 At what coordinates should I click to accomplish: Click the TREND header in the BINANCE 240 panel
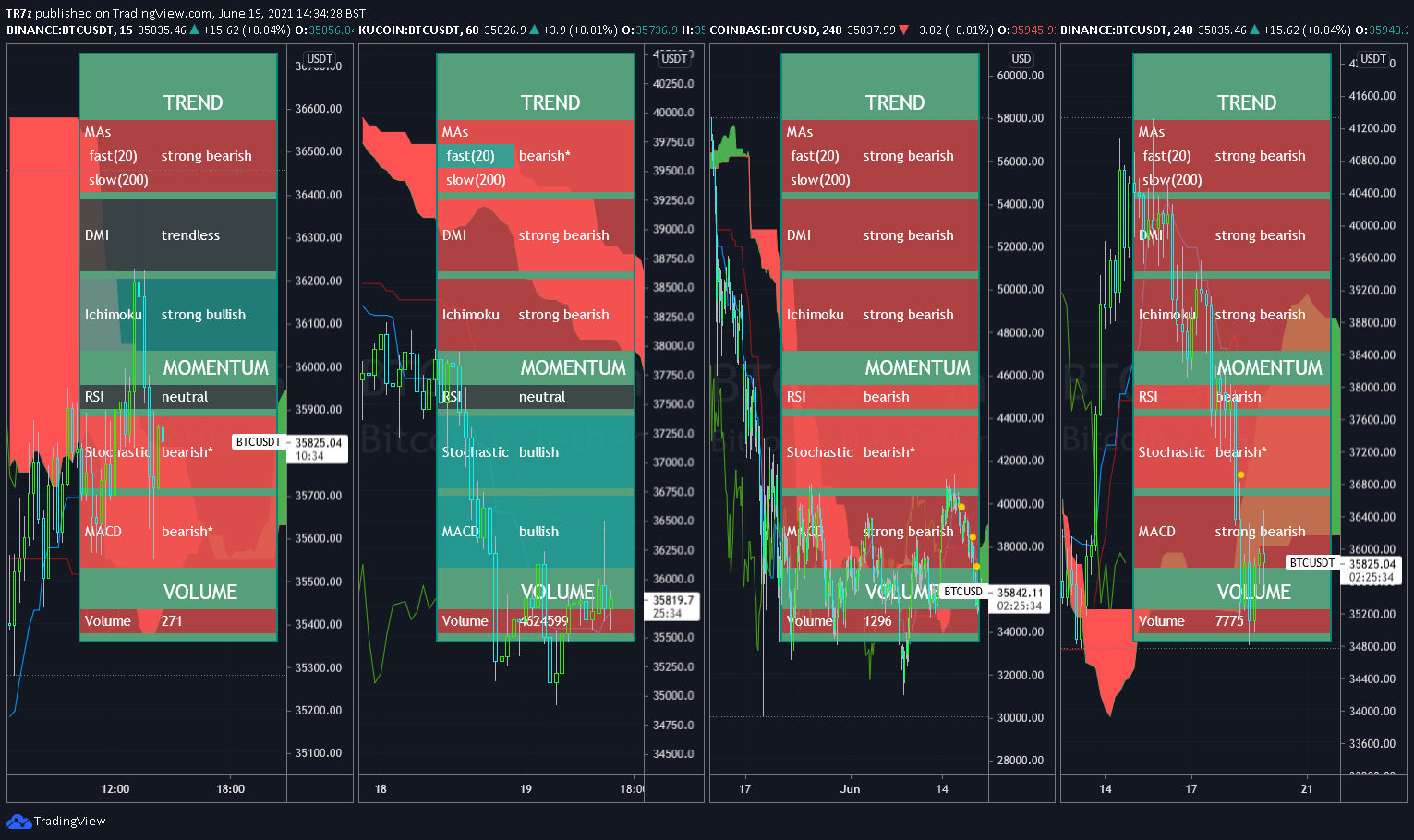(x=1247, y=102)
